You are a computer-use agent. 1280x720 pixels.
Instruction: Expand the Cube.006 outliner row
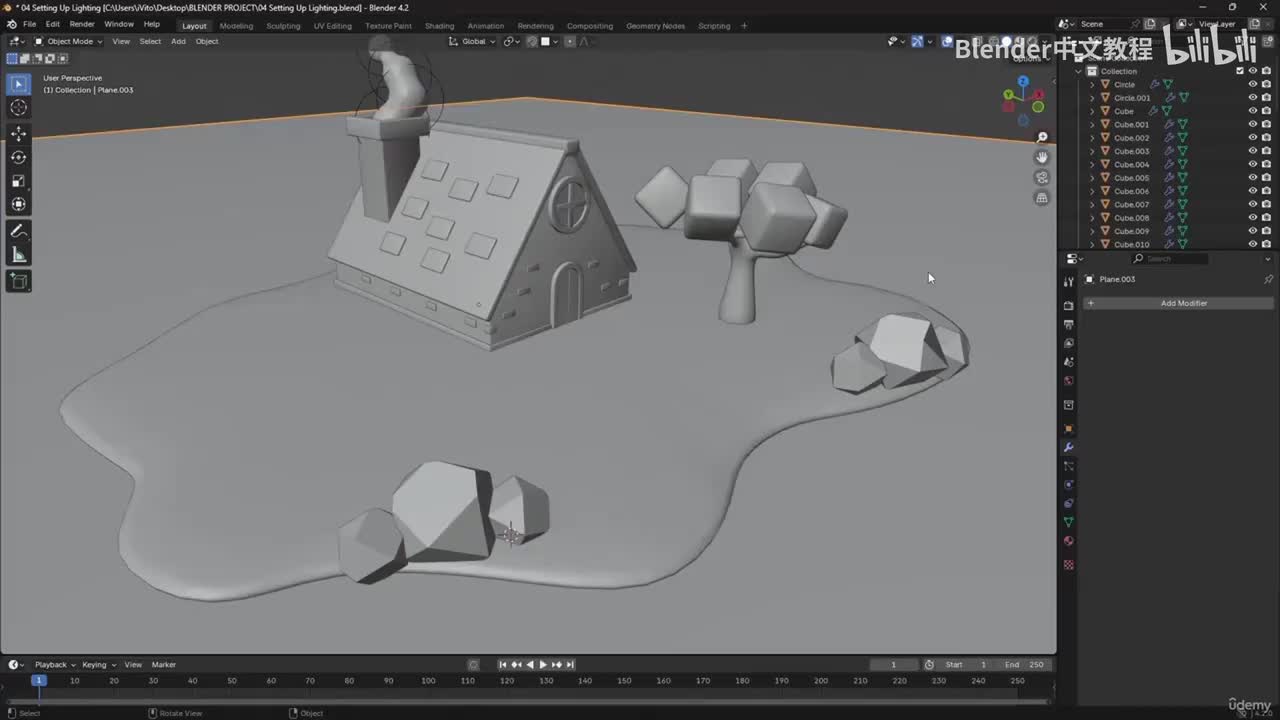pyautogui.click(x=1092, y=191)
